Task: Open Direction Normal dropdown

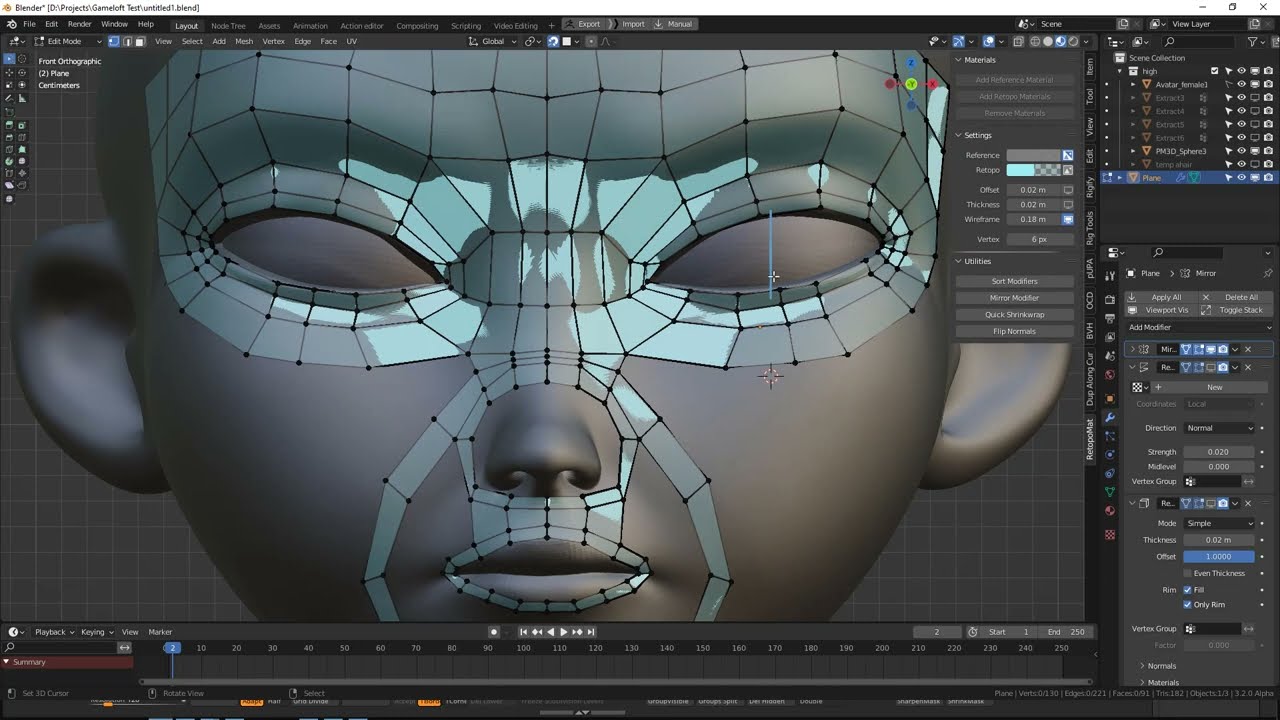Action: click(x=1219, y=428)
